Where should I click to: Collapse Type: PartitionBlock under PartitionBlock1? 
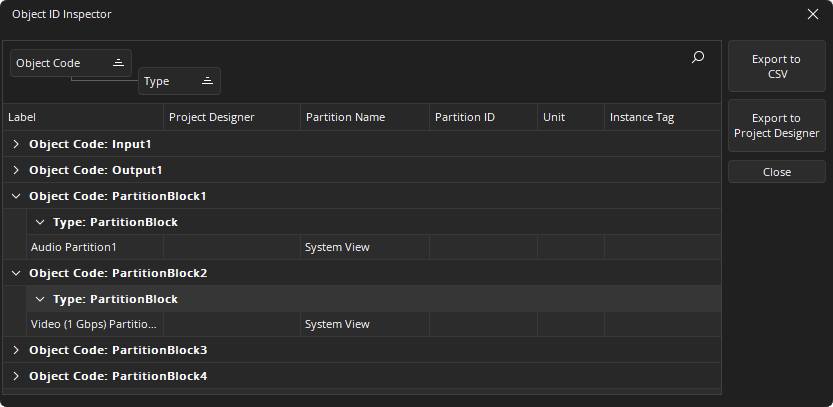pyautogui.click(x=40, y=222)
